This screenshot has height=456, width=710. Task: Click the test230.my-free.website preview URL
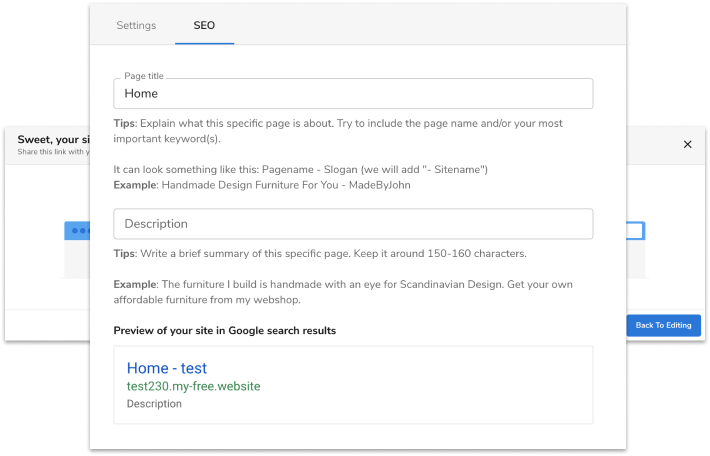tap(193, 386)
